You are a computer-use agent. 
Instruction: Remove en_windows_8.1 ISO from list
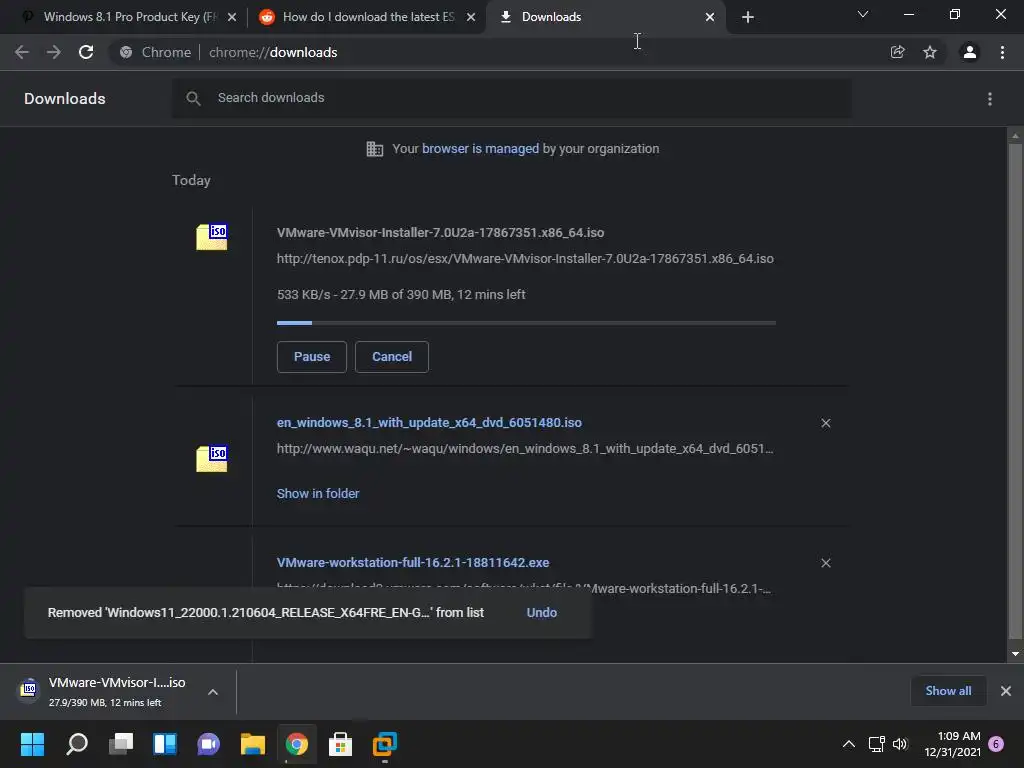825,423
